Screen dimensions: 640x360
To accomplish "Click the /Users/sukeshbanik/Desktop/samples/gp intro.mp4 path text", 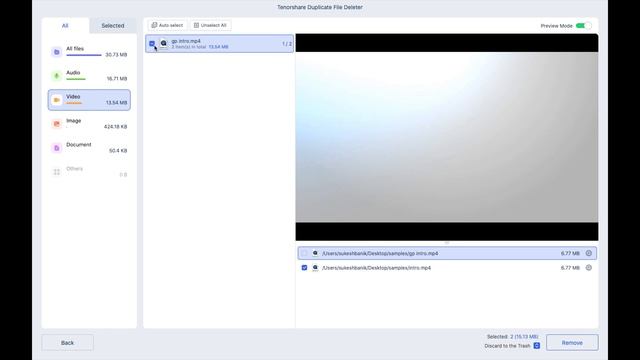I will 380,253.
